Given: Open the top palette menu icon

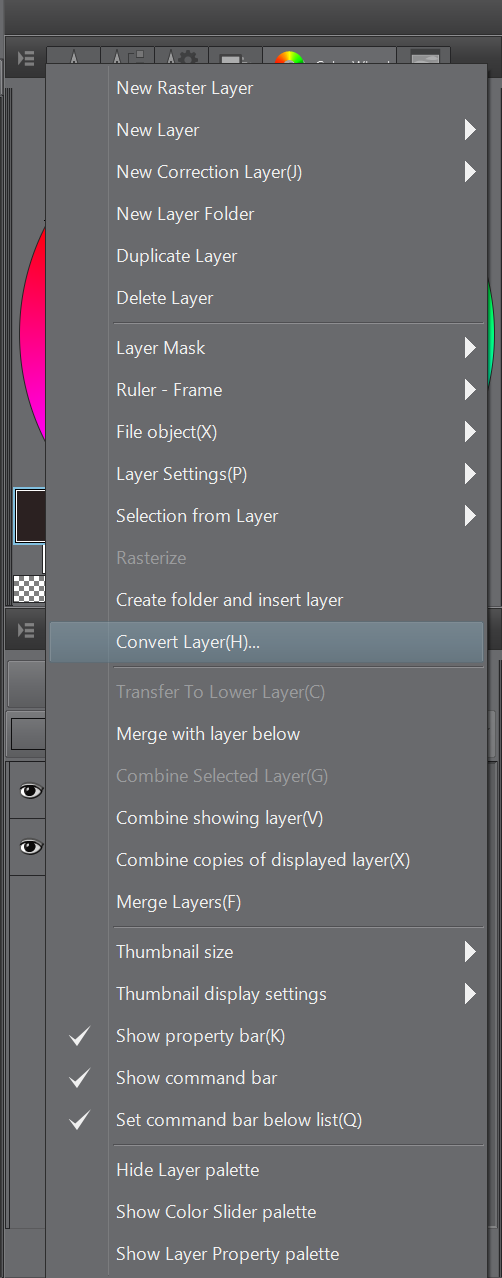Looking at the screenshot, I should pos(27,60).
